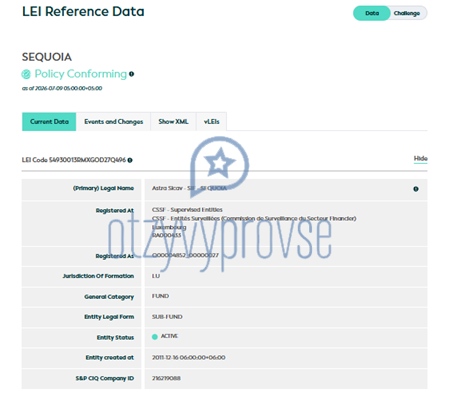
Task: Click the Entity Legal Form SUB-FUND value
Action: tap(167, 317)
